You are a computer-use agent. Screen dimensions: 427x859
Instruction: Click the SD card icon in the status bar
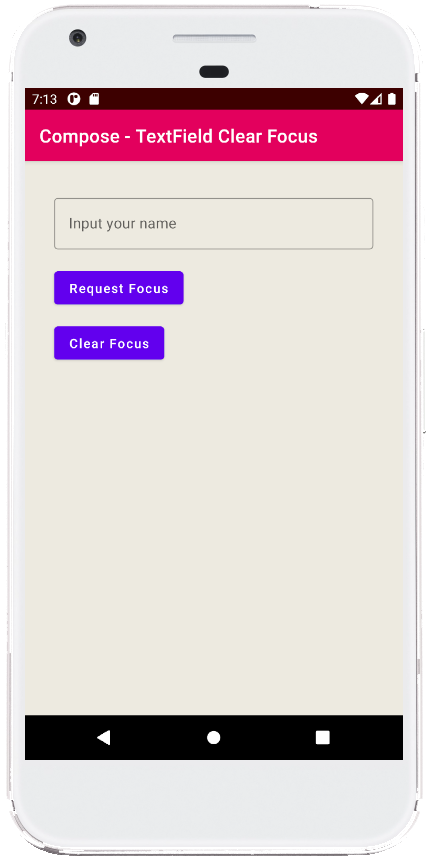click(x=94, y=99)
